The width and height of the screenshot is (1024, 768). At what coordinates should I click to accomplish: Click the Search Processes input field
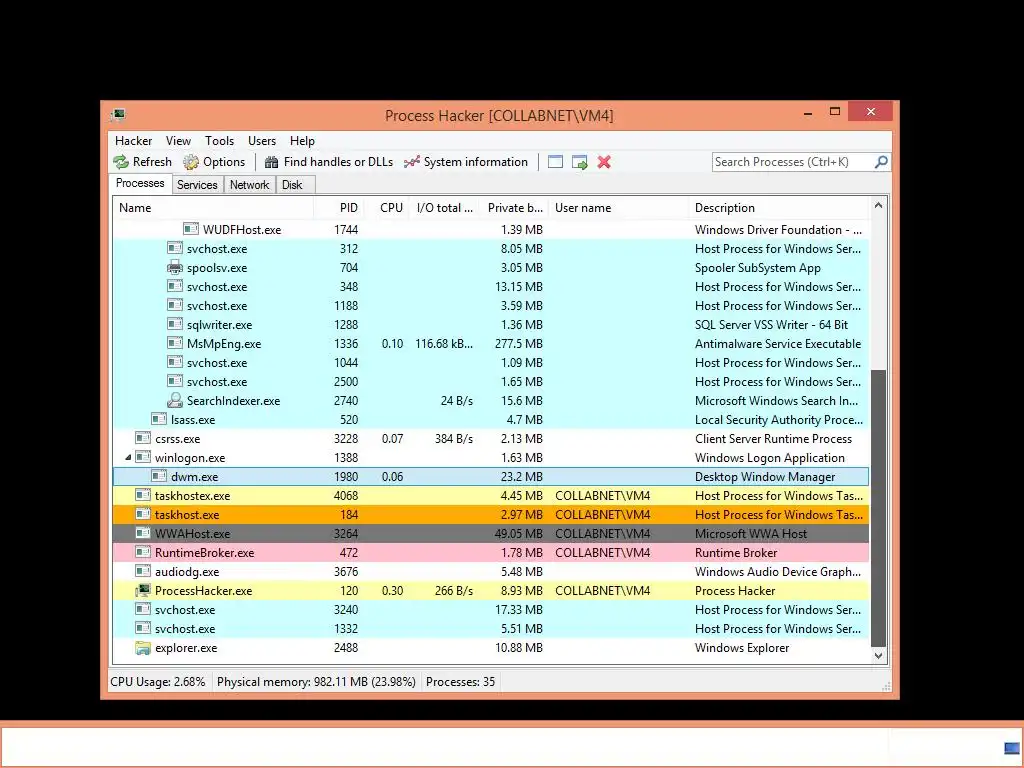pos(793,162)
